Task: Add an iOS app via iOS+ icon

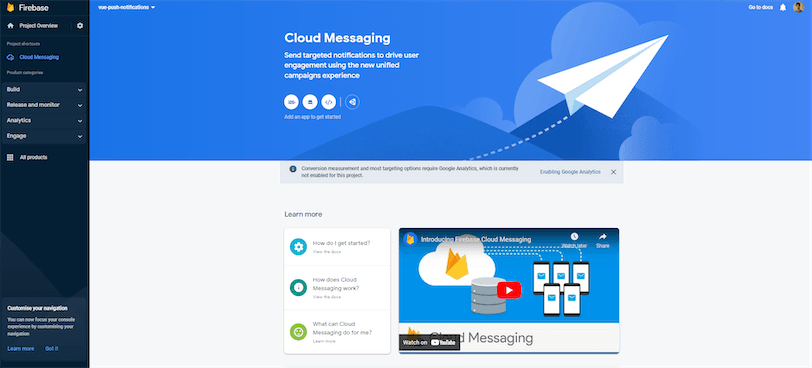Action: 292,102
